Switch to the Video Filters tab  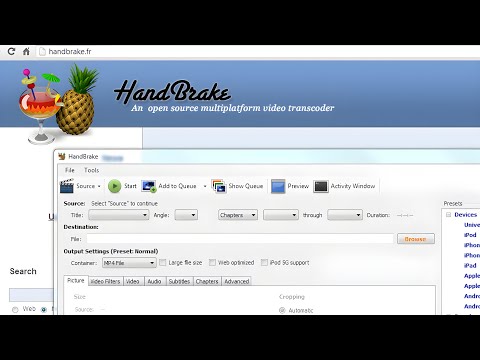point(106,281)
